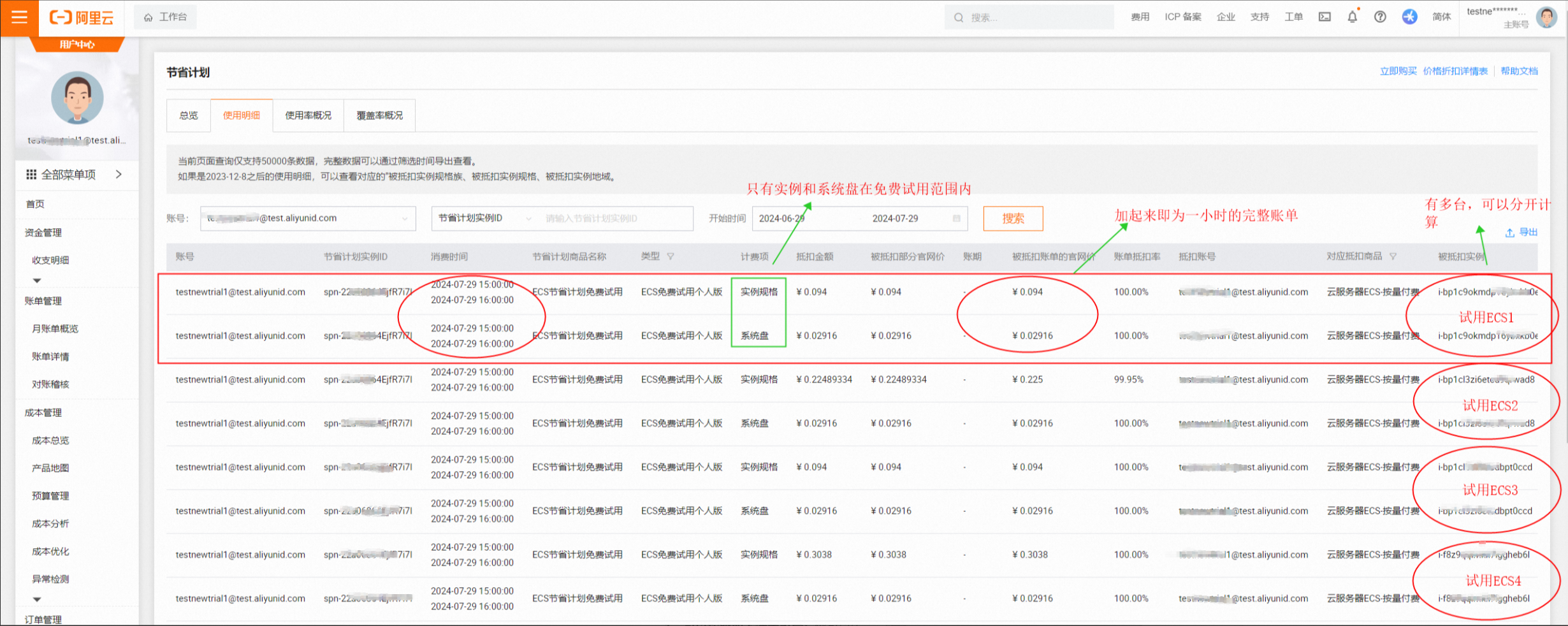
Task: Open the 工单 menu
Action: (x=1293, y=17)
